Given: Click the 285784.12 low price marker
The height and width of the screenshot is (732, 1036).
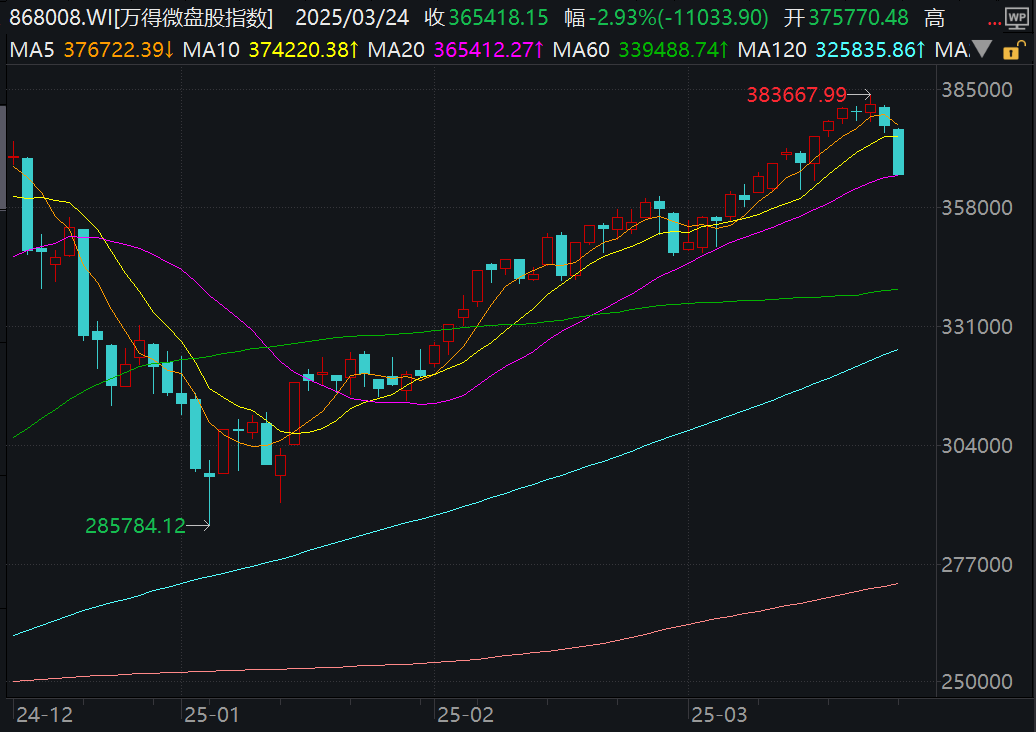Looking at the screenshot, I should pos(135,525).
